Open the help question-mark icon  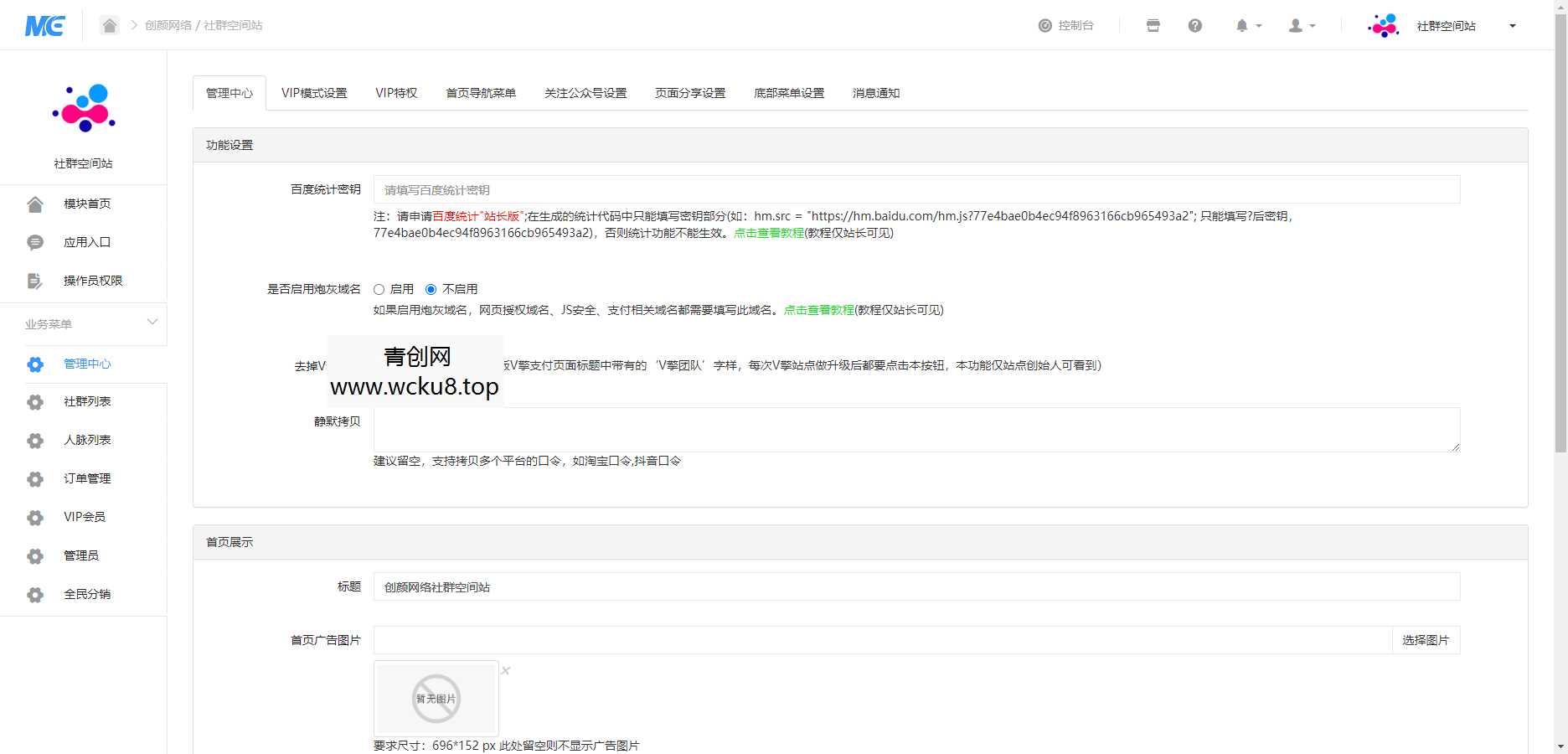pyautogui.click(x=1195, y=25)
